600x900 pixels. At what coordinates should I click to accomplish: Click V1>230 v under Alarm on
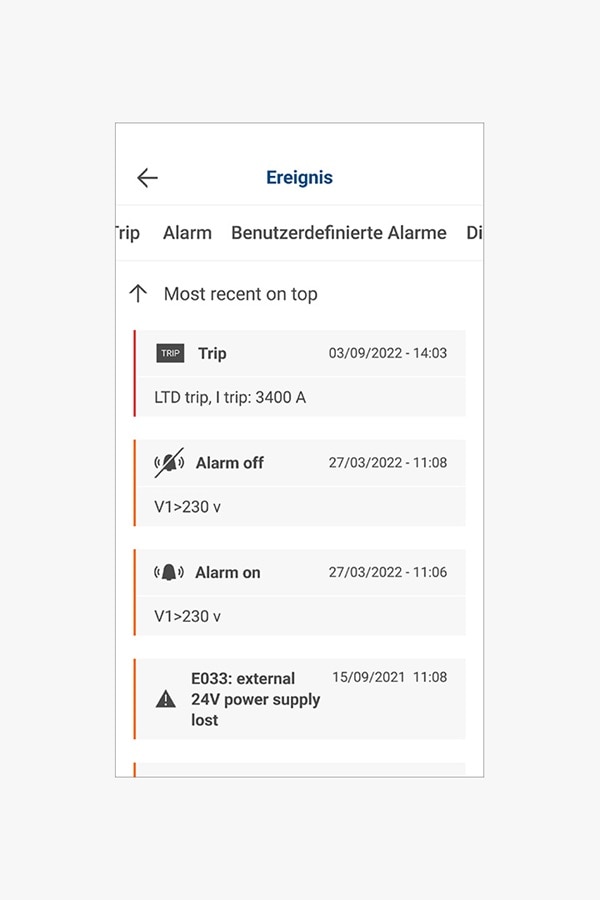pos(188,616)
